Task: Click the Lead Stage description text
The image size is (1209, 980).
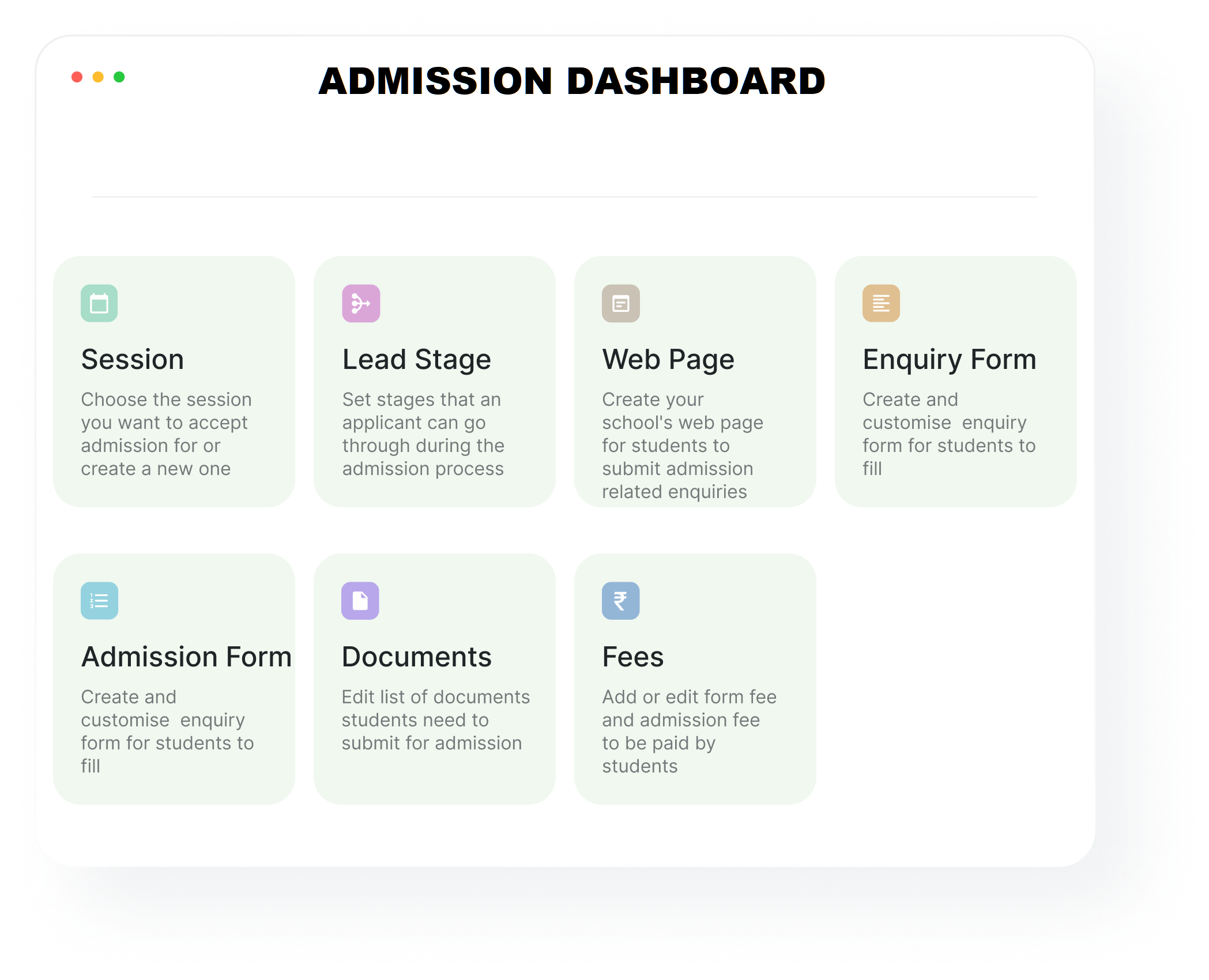Action: click(423, 434)
